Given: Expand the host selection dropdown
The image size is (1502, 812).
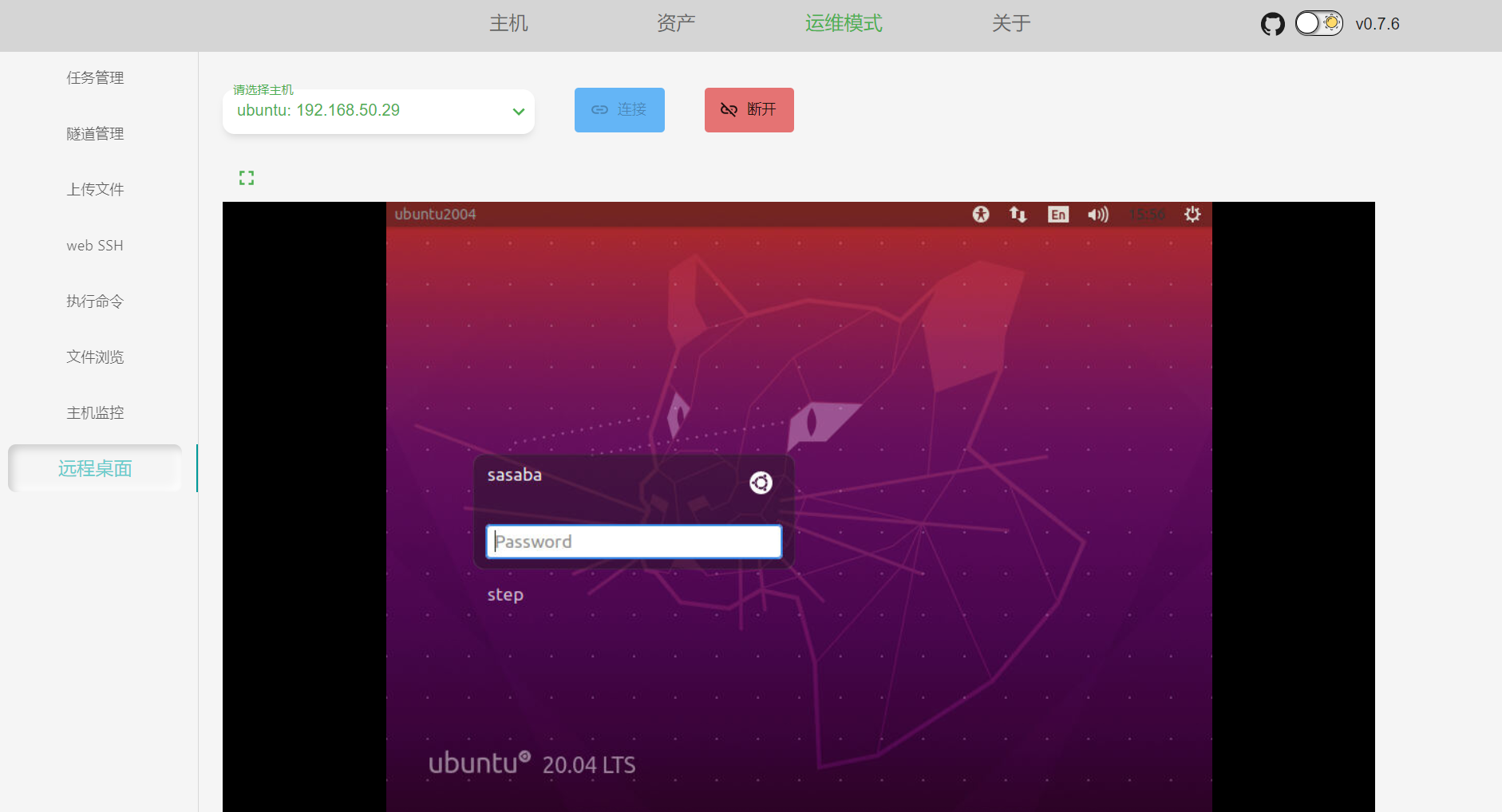Looking at the screenshot, I should tap(378, 111).
